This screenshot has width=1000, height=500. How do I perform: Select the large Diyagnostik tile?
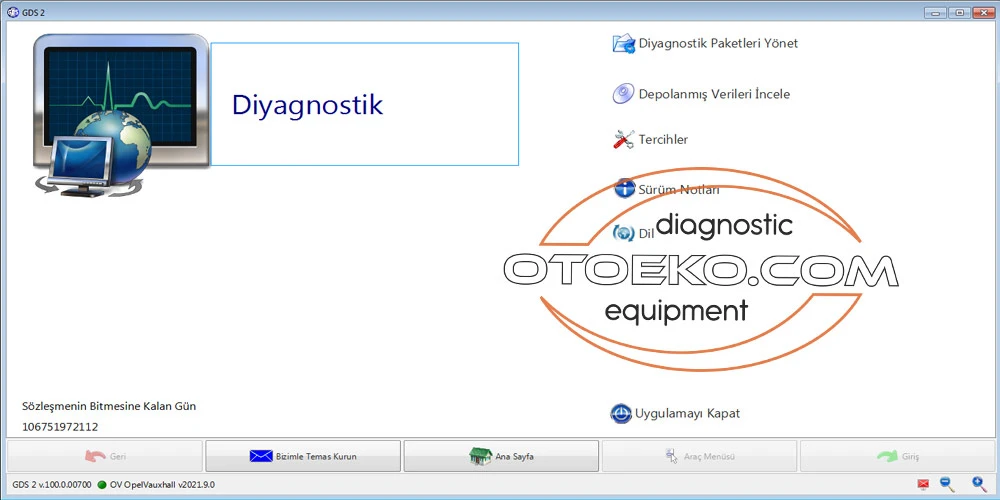tap(364, 105)
